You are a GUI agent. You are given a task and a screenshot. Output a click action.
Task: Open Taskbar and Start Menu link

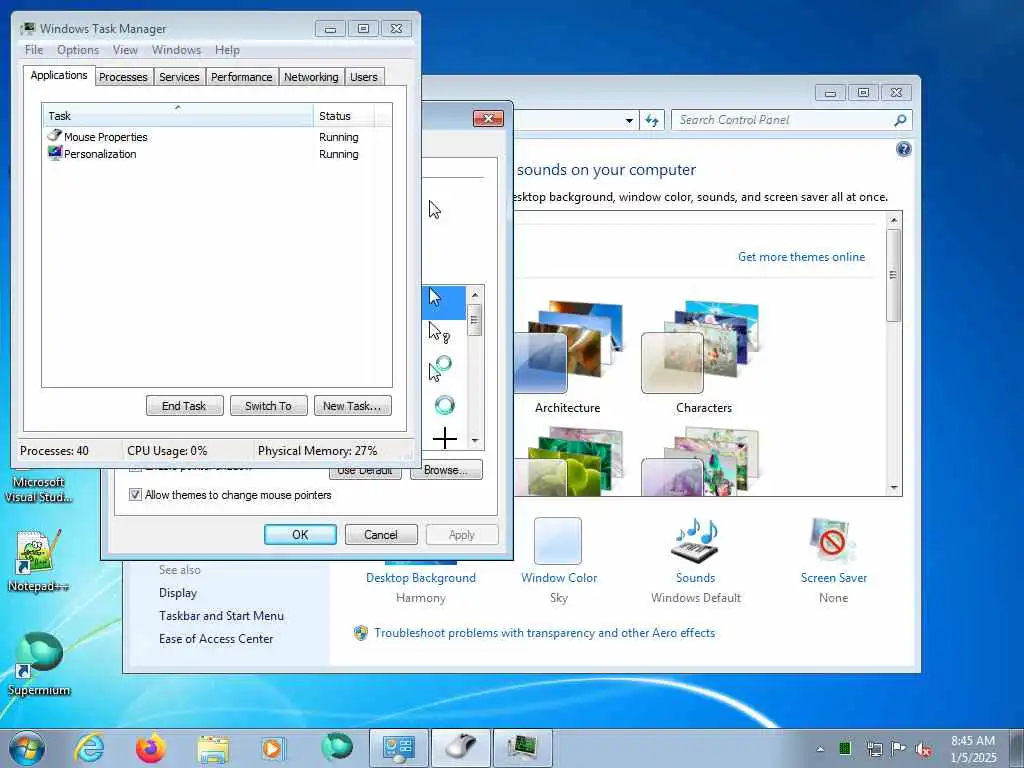click(x=221, y=616)
